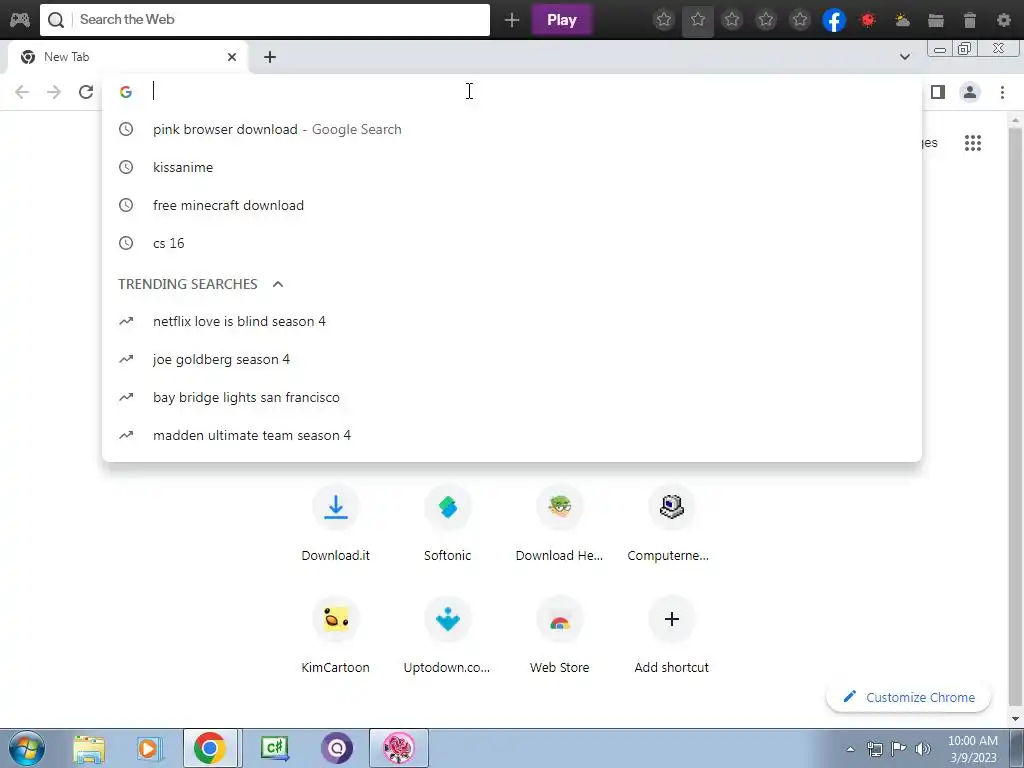Select trending joe goldberg season 4

[512, 359]
